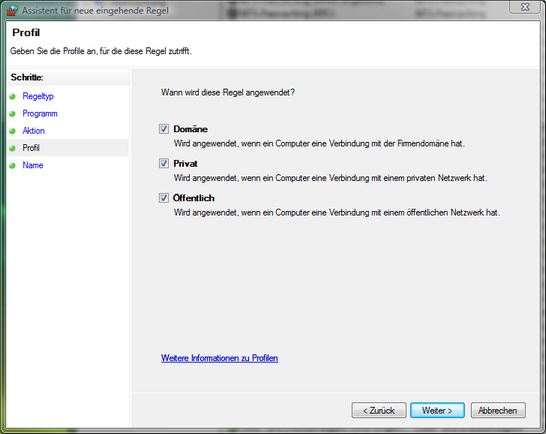Close the rule wizard window

(525, 7)
